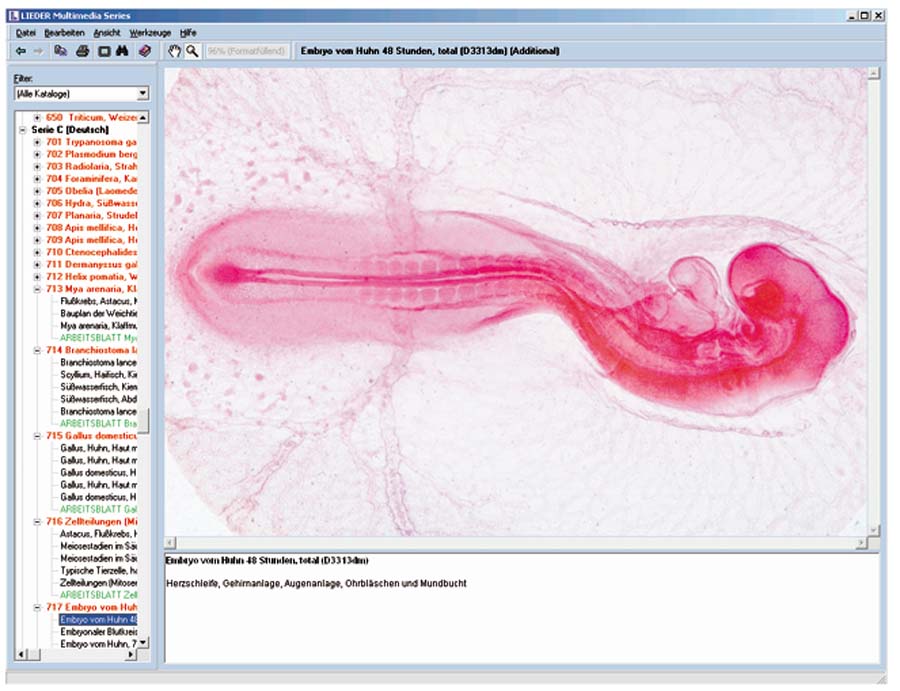Screen dimensions: 900x691
Task: Click the tree panel vertical scrollbar thumb
Action: (143, 420)
